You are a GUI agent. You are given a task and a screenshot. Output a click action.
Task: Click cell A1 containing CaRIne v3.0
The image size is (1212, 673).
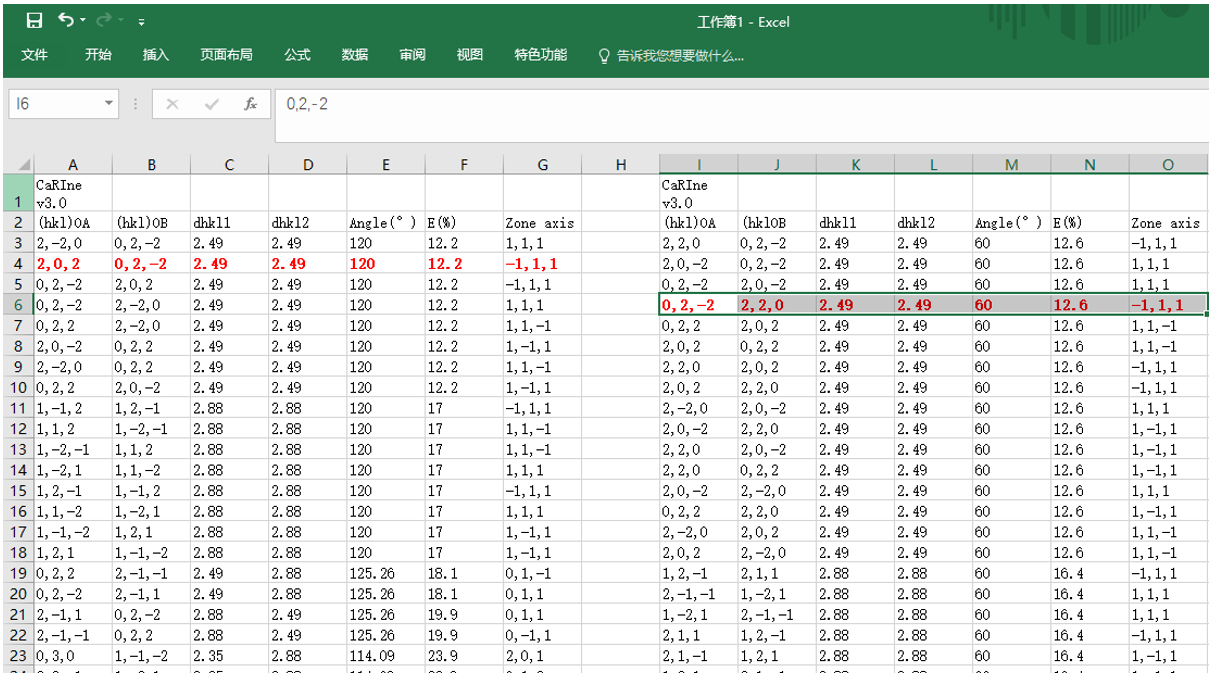pos(73,192)
